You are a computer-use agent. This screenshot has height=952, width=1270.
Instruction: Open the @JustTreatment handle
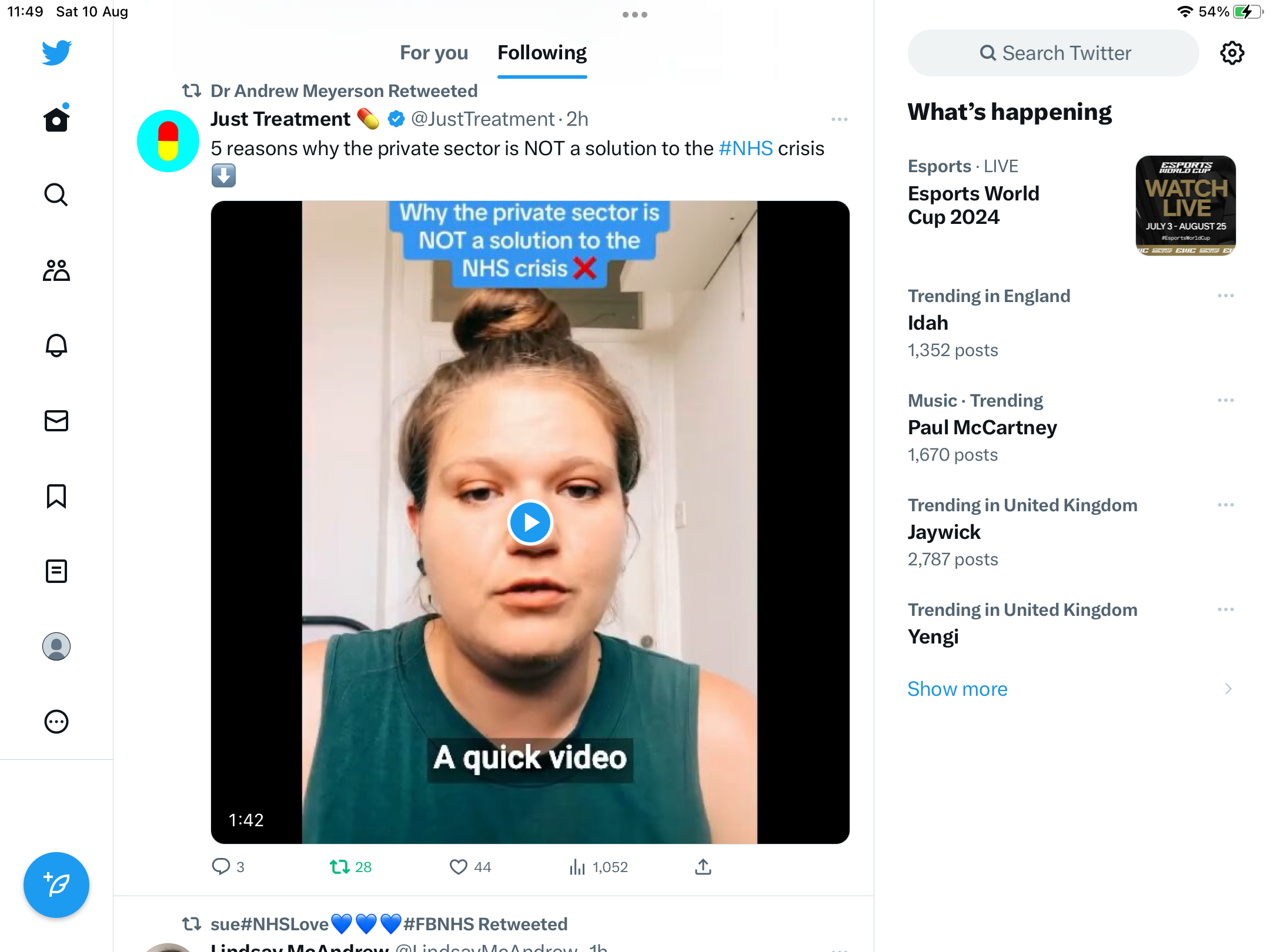pyautogui.click(x=483, y=119)
